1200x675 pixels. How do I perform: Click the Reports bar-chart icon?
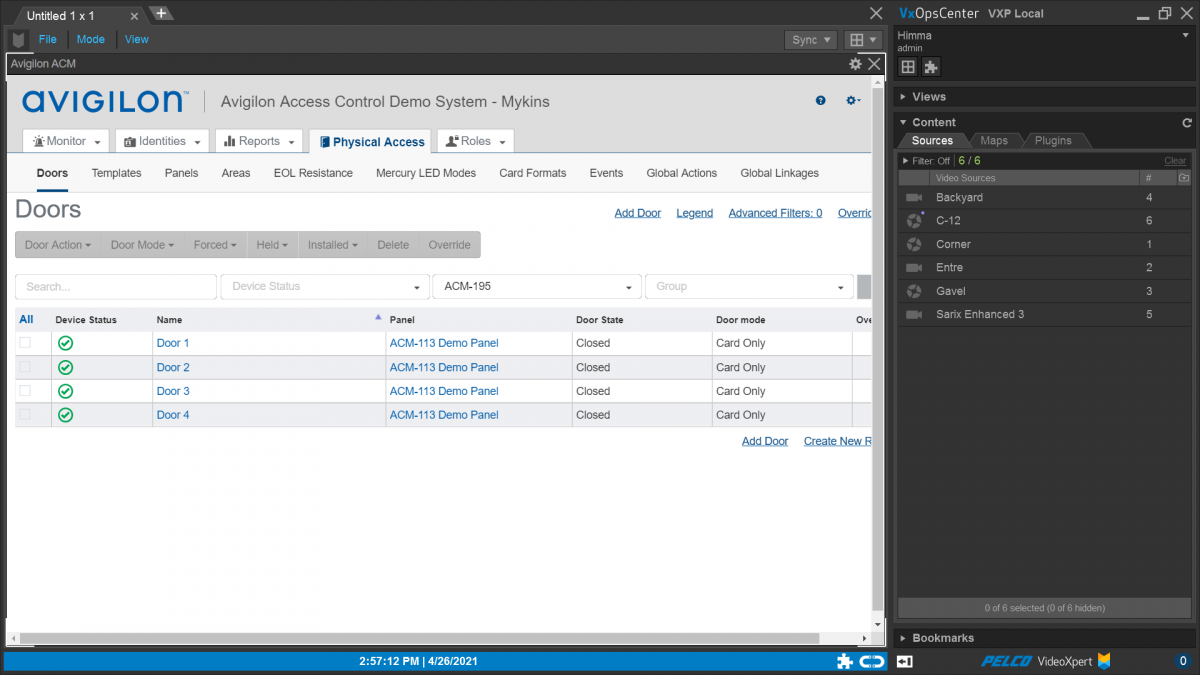(x=227, y=141)
